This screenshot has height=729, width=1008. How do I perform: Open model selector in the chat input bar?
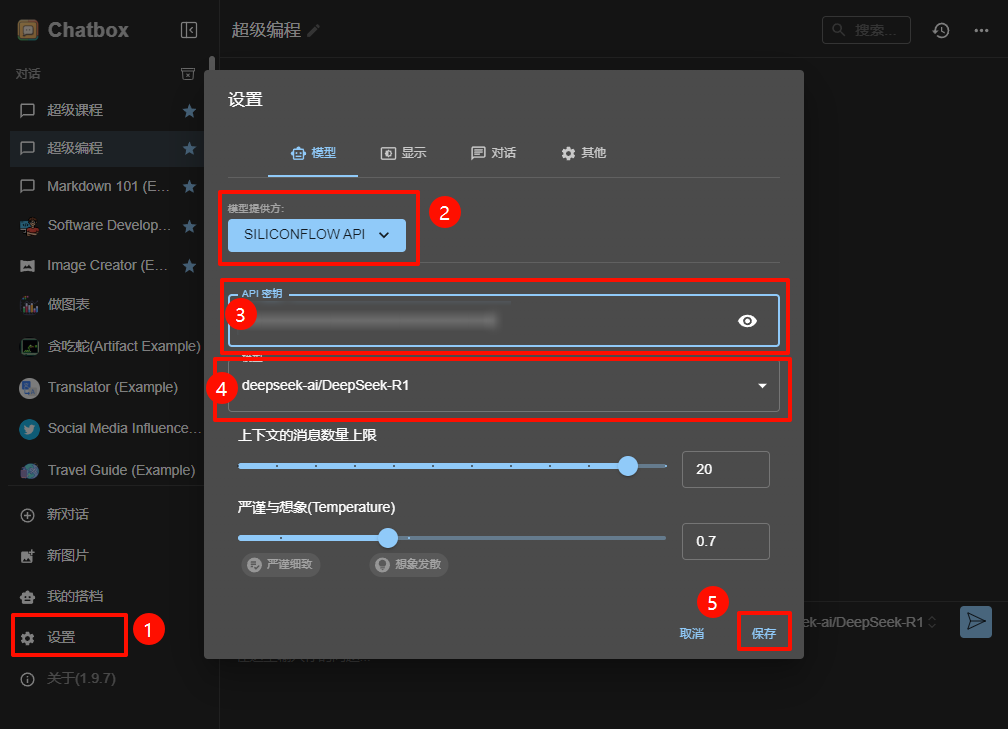[870, 622]
